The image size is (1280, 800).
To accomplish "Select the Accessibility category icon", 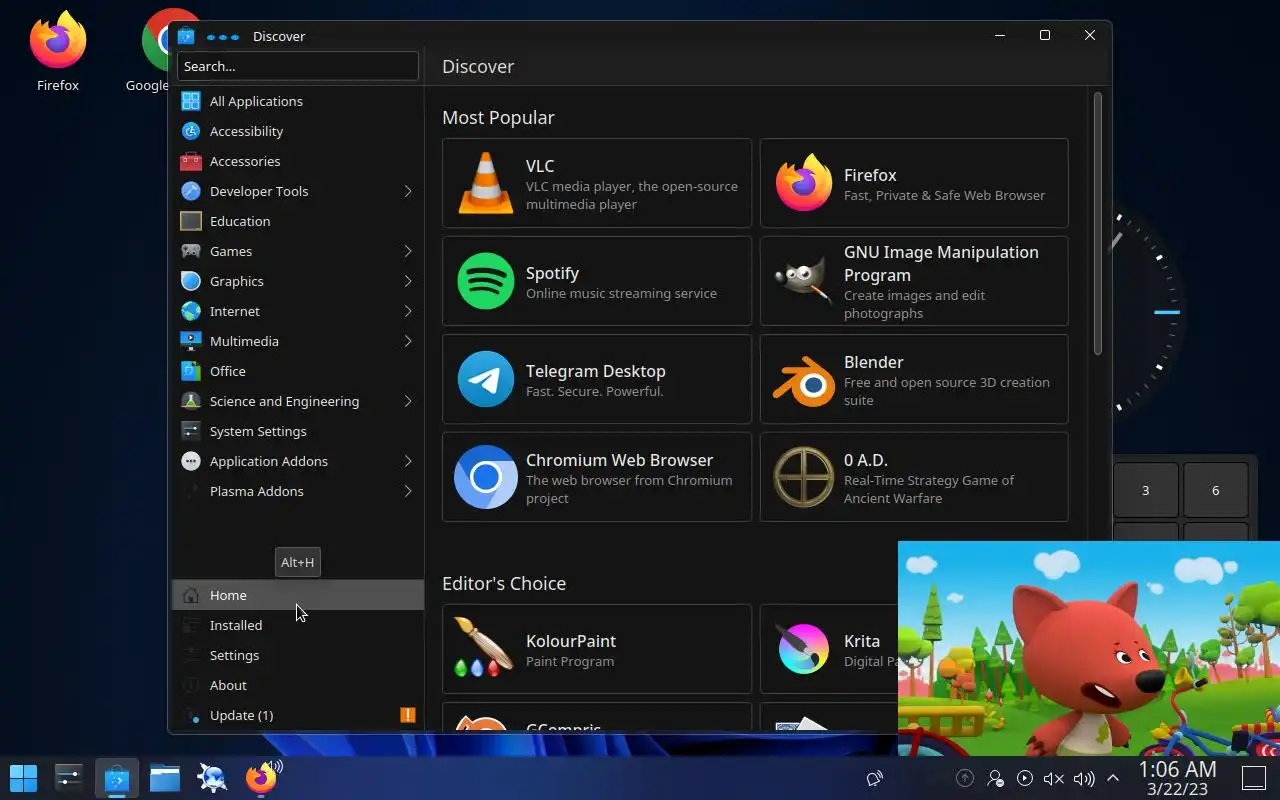I will click(190, 131).
